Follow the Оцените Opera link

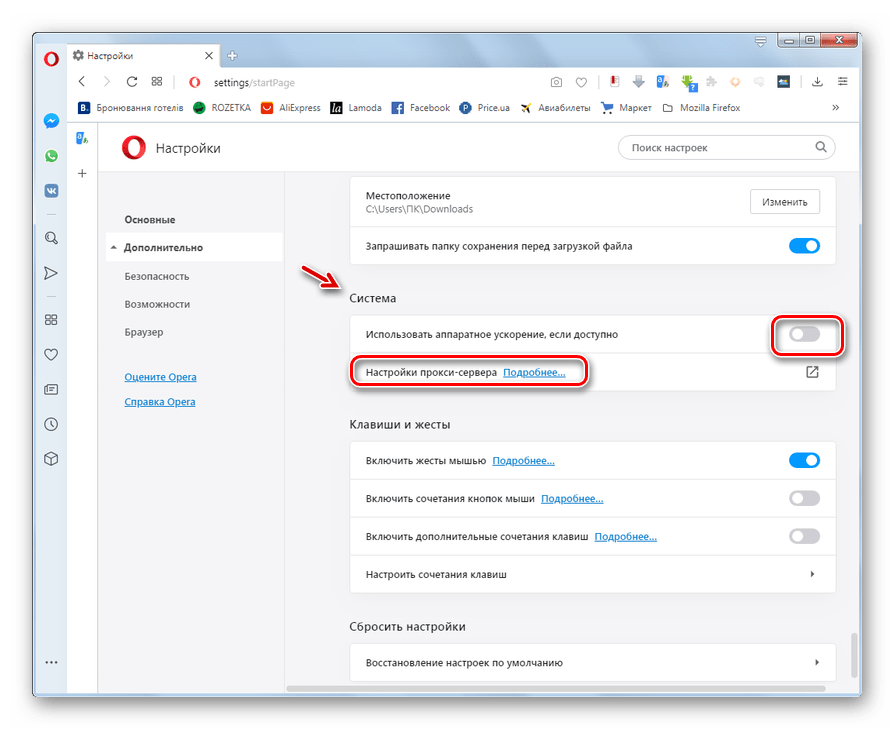(x=160, y=377)
